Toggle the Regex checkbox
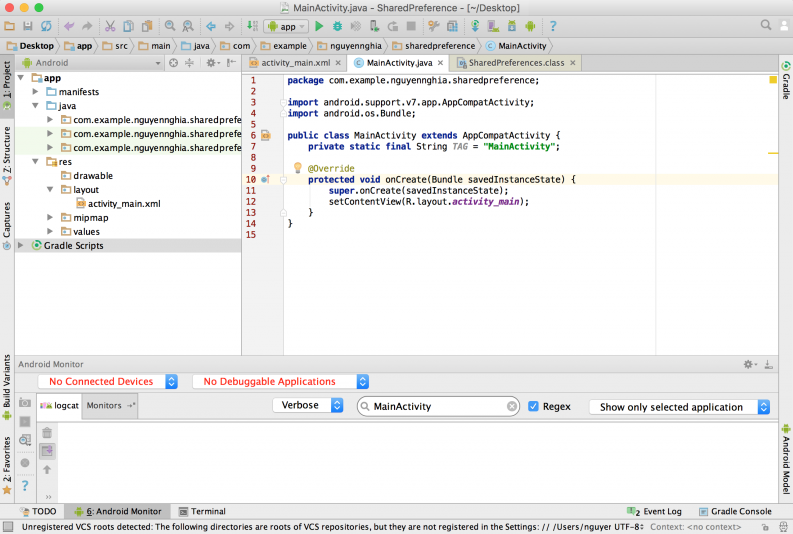Image resolution: width=793 pixels, height=534 pixels. coord(533,407)
